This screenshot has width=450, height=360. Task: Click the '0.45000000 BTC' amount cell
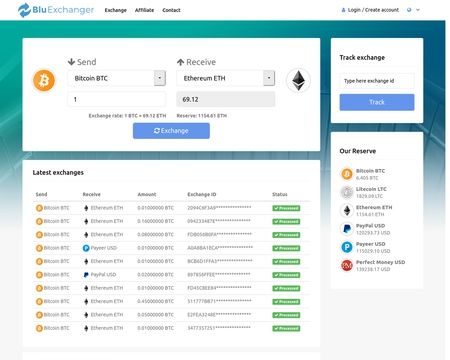click(x=156, y=301)
